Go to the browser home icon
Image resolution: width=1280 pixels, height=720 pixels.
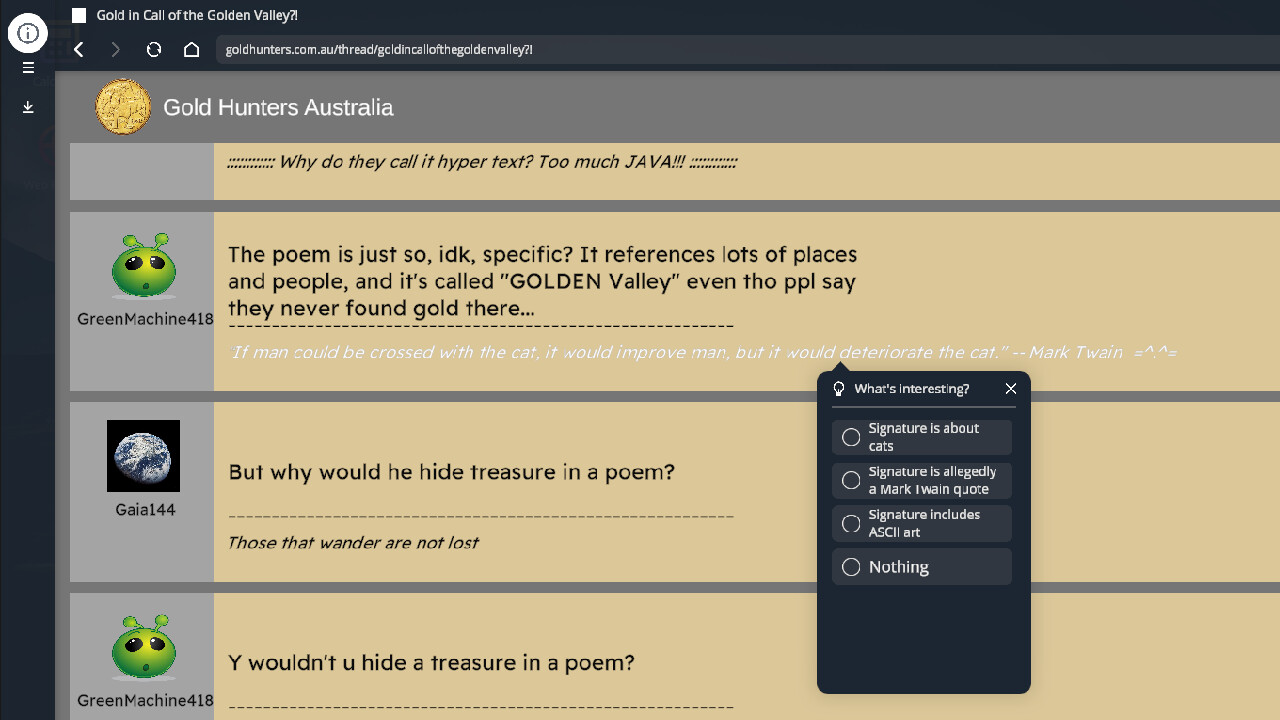(192, 49)
